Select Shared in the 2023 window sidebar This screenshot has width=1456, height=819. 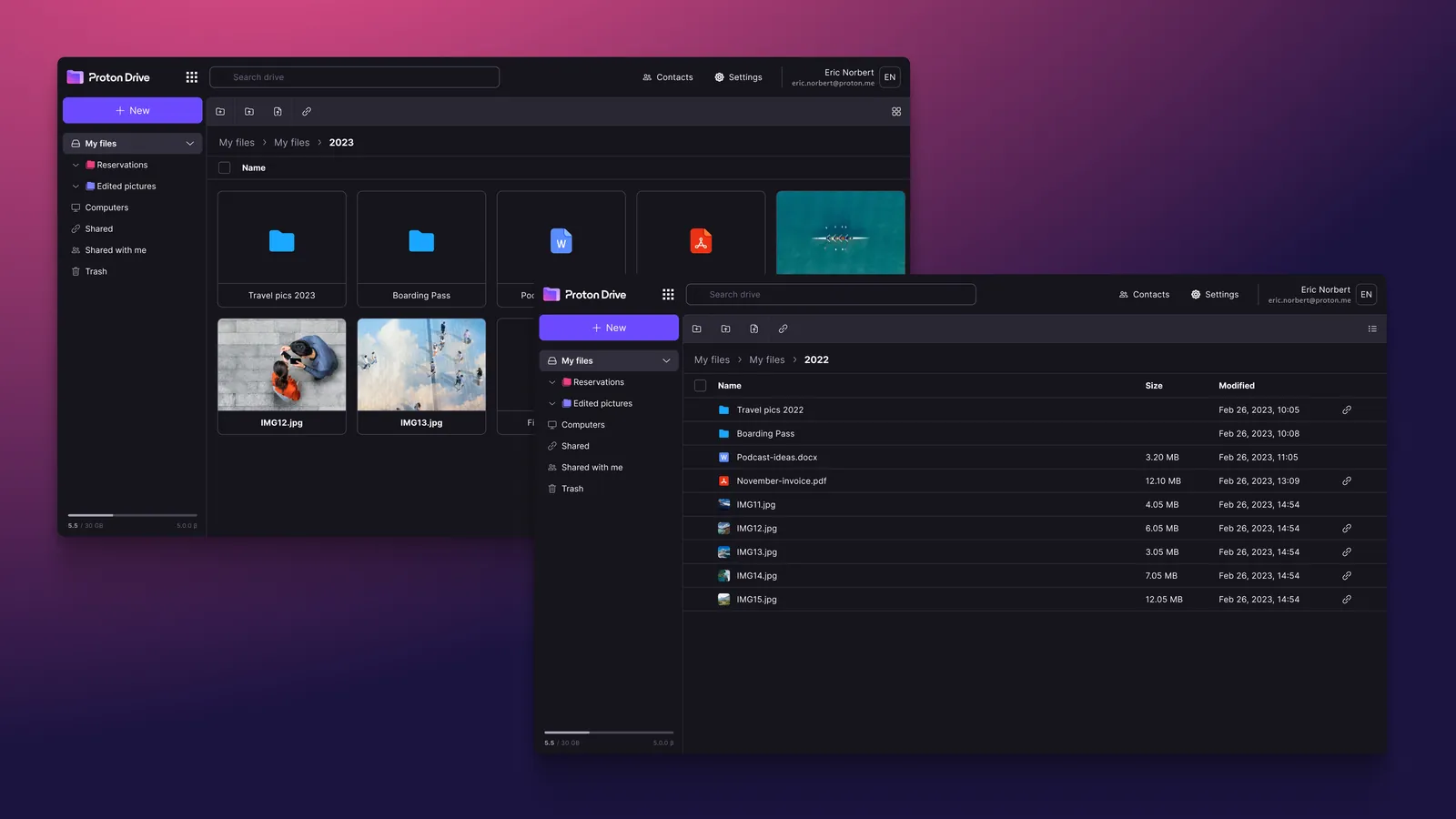(92, 229)
